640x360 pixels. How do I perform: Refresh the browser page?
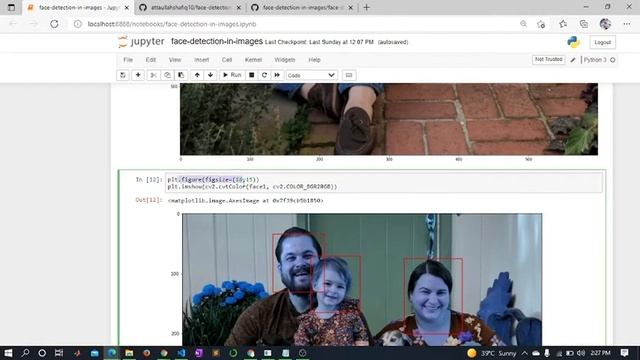[x=54, y=24]
